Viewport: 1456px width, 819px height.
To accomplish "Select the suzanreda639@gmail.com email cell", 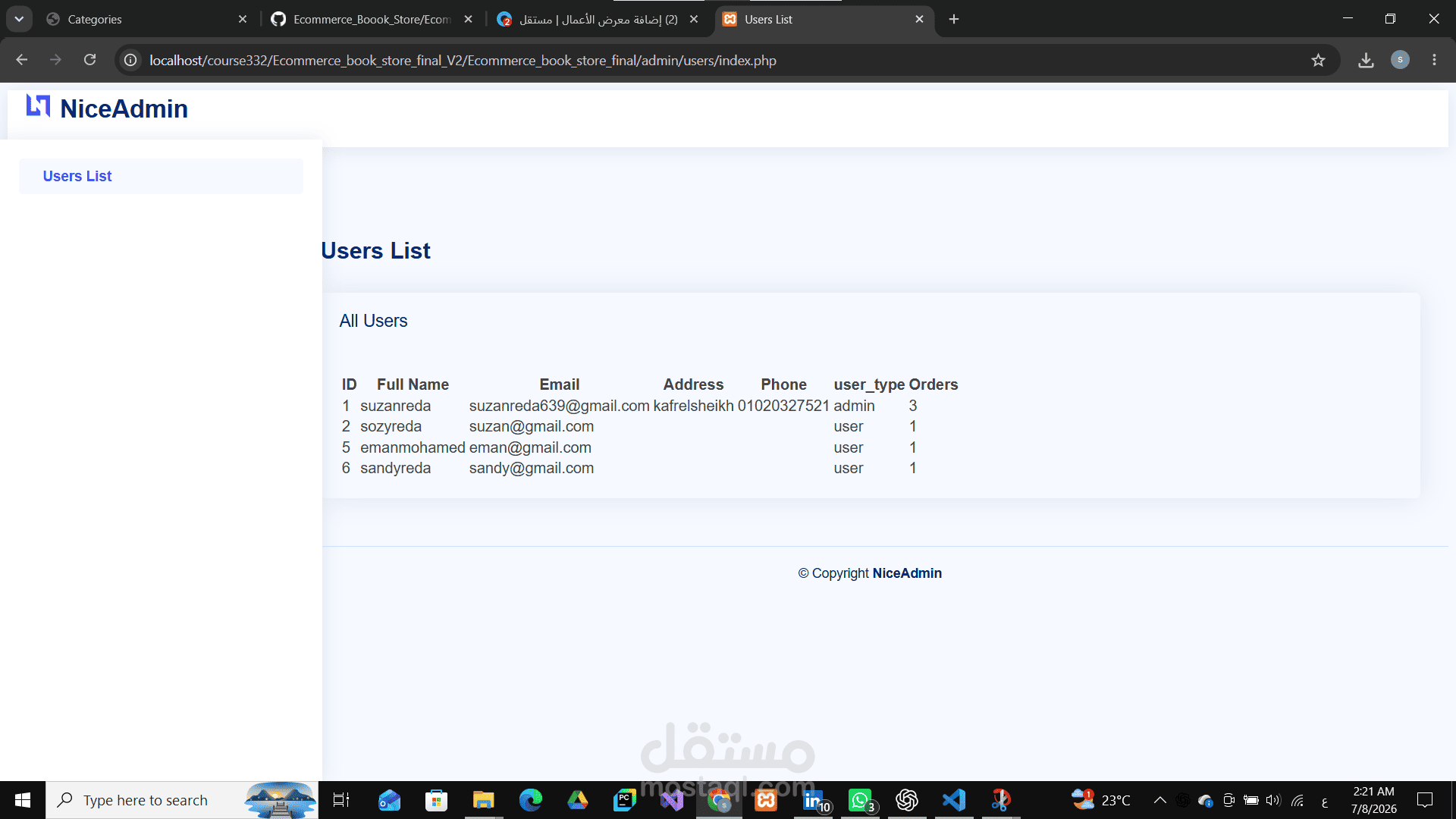I will (559, 406).
